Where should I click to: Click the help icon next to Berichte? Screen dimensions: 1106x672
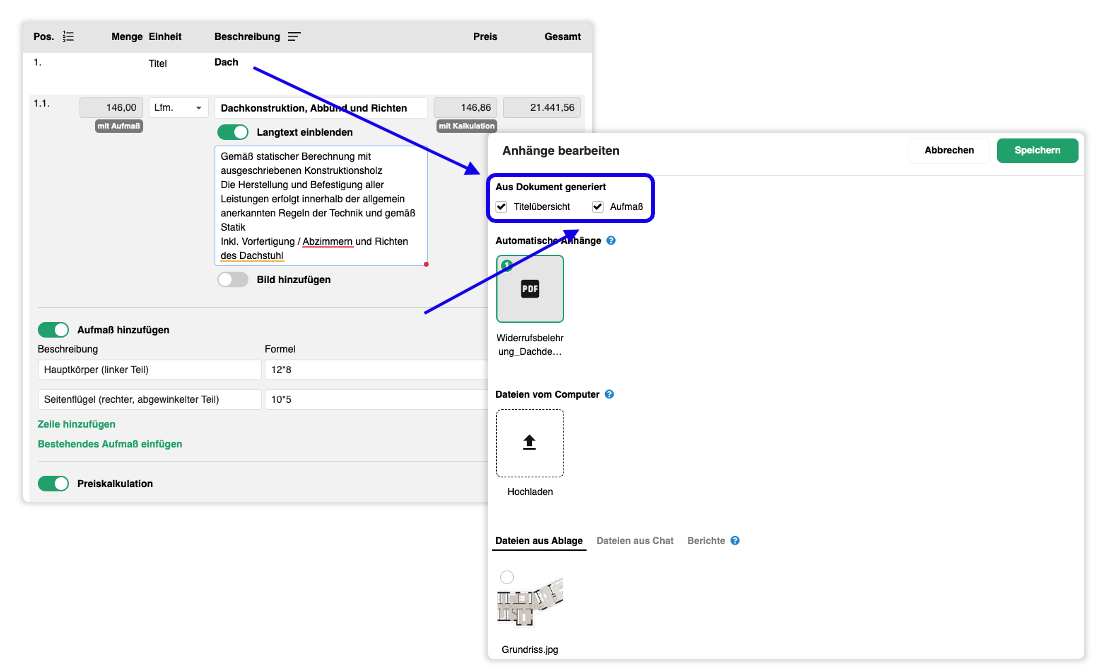coord(735,541)
